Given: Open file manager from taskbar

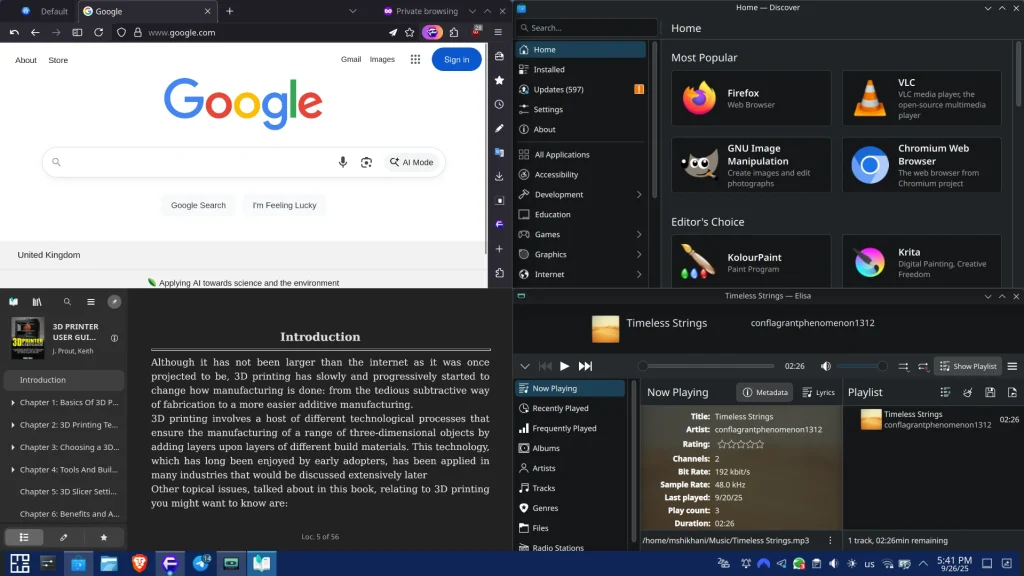Looking at the screenshot, I should 108,563.
